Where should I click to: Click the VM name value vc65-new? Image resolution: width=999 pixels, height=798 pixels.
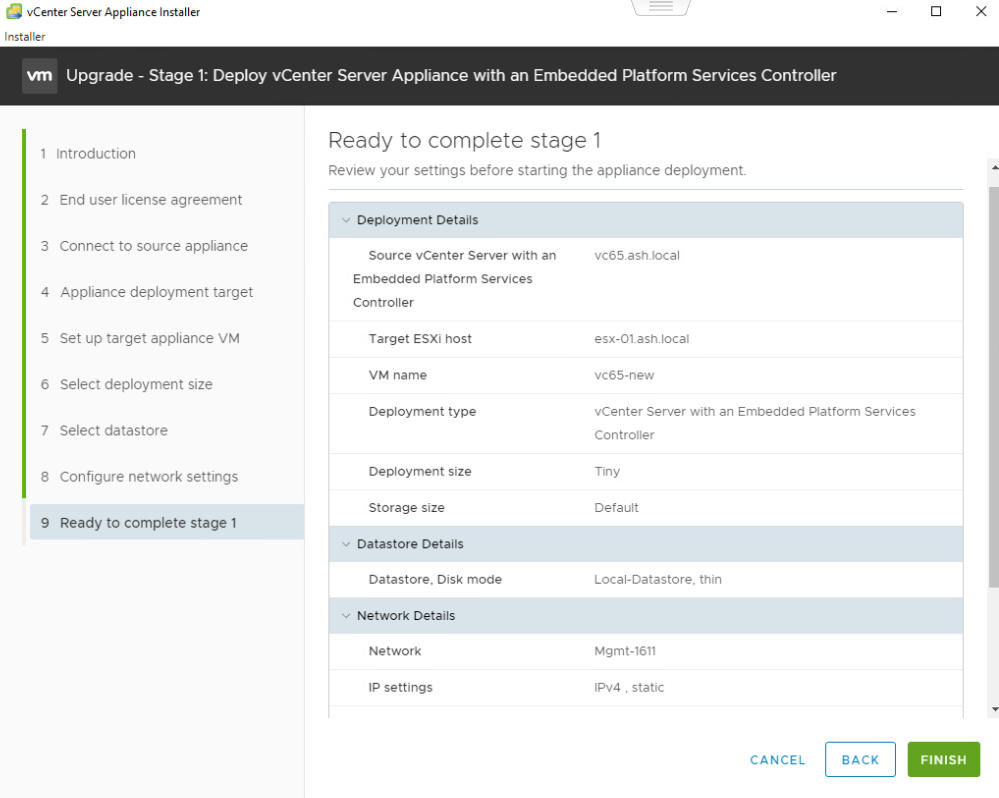(624, 375)
